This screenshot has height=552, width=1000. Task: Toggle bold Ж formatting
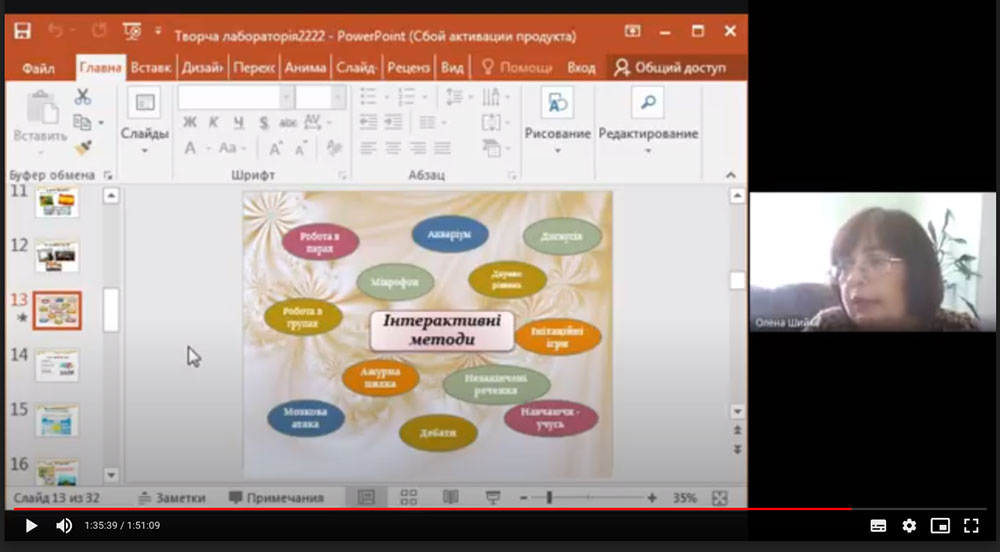[190, 122]
